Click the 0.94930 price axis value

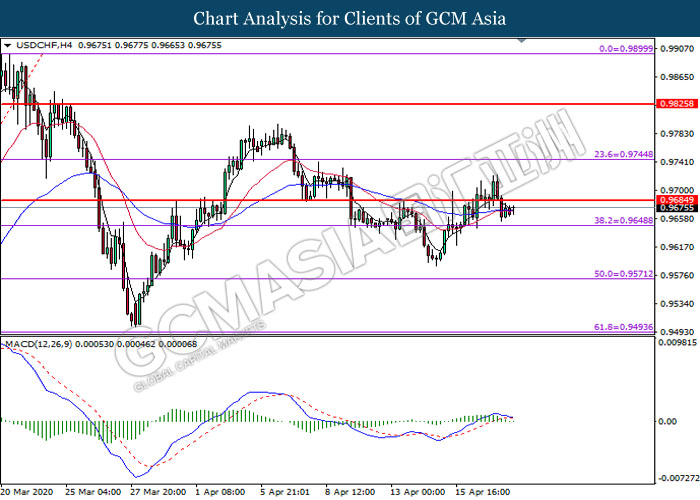(677, 332)
